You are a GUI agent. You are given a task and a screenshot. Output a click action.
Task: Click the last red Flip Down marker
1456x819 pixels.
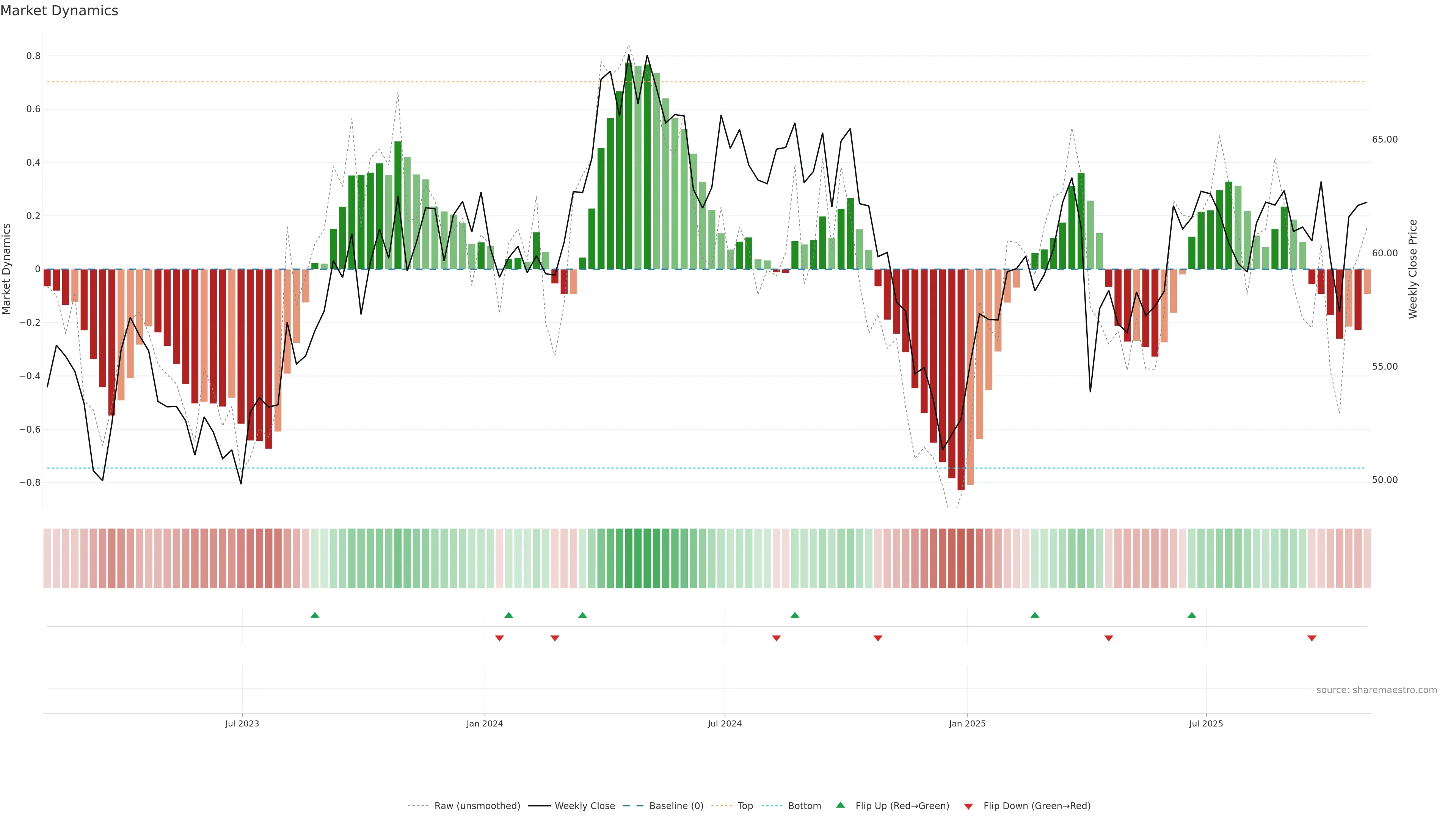click(1312, 638)
